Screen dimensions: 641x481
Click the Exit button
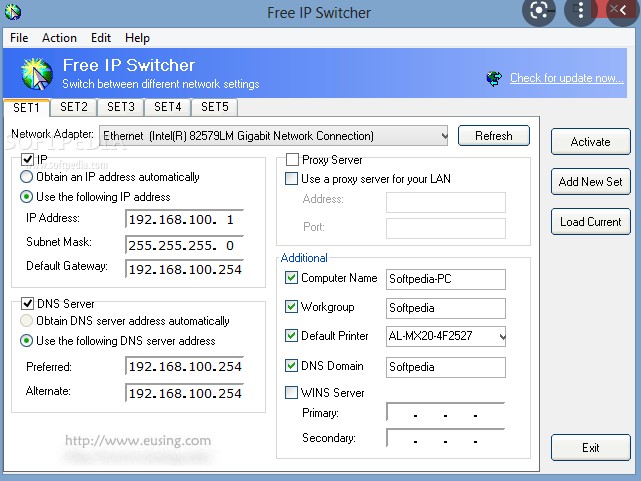[x=590, y=447]
